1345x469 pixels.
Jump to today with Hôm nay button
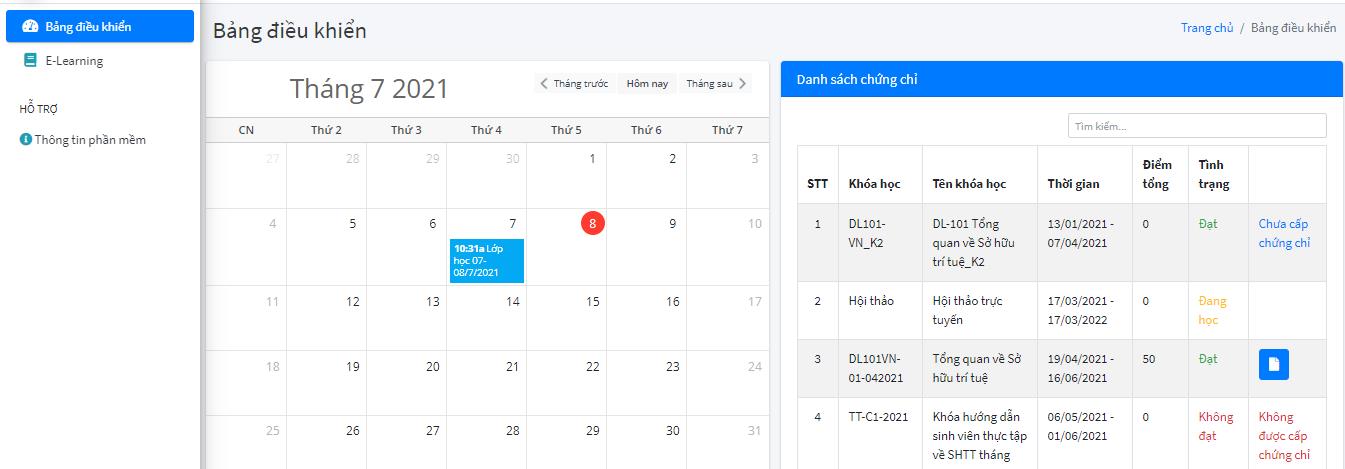point(647,84)
